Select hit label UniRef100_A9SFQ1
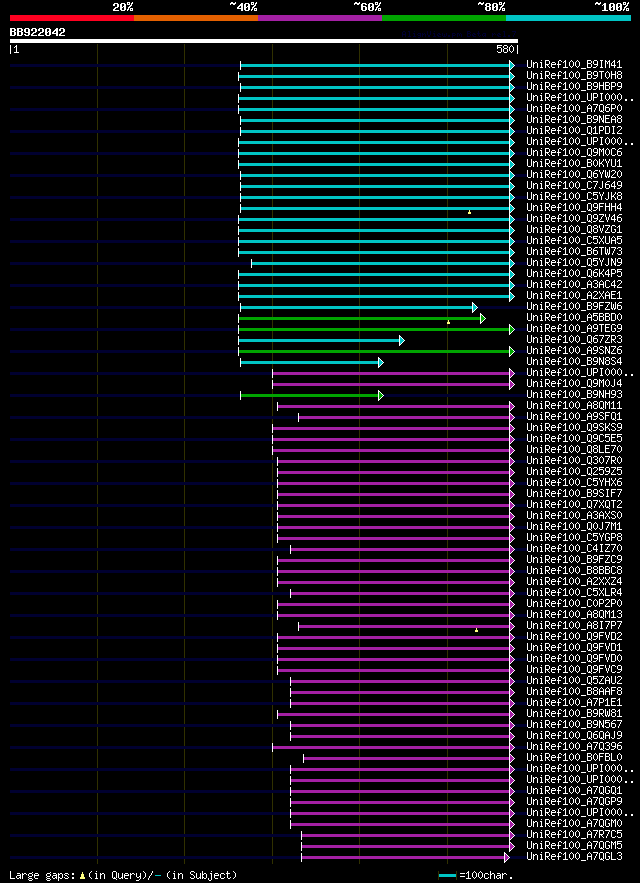 coord(574,417)
